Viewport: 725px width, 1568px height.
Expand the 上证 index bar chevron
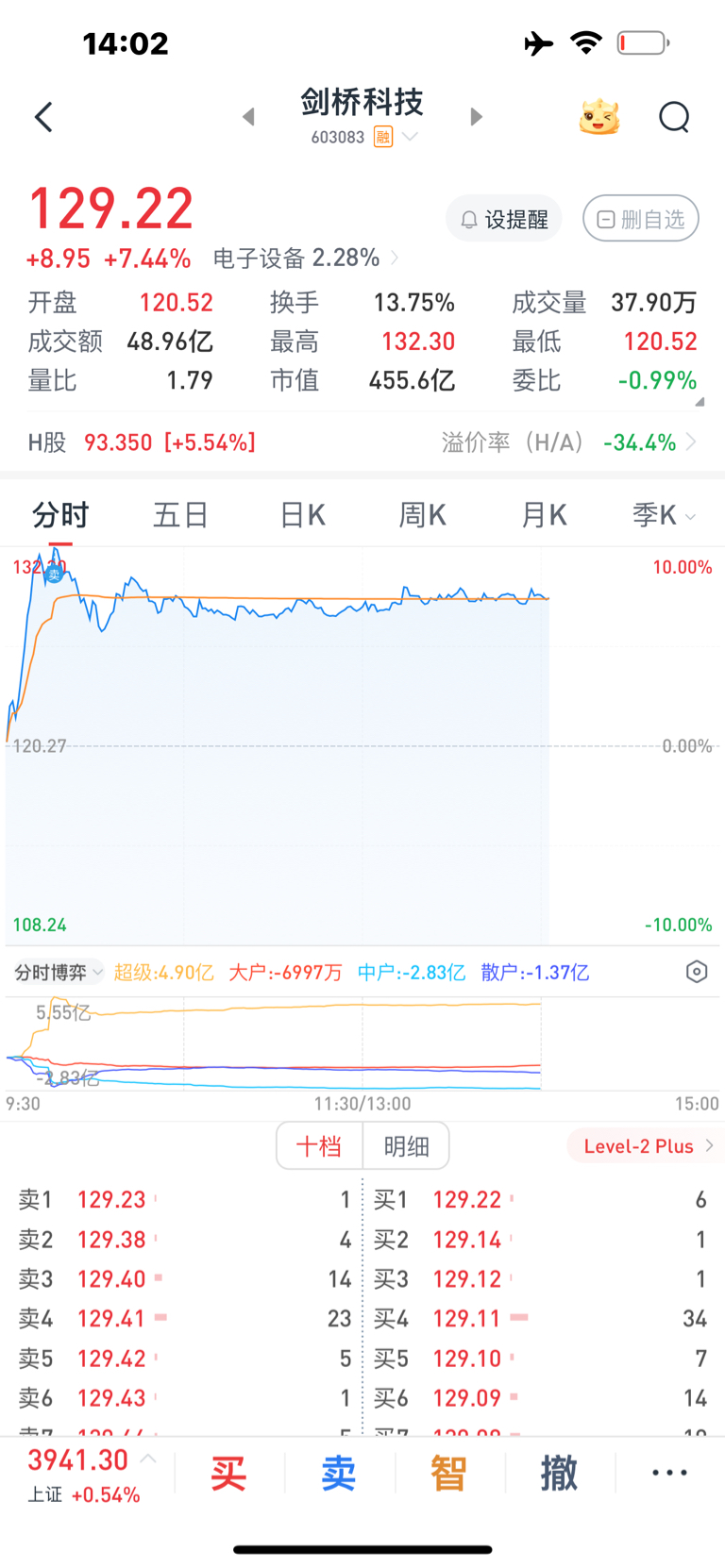(x=148, y=1459)
